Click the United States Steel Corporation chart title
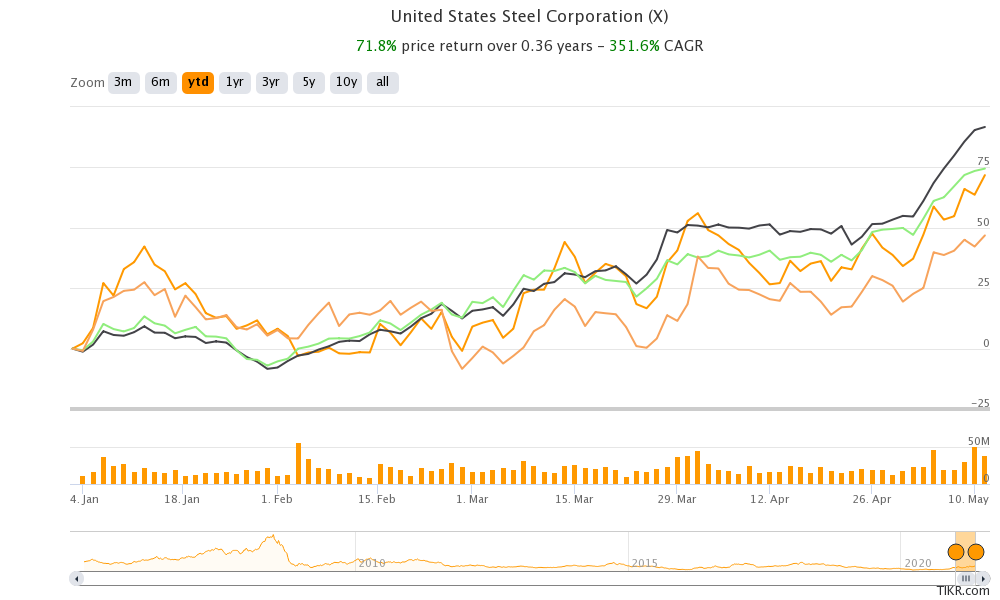Viewport: 1000px width, 600px height. (529, 16)
